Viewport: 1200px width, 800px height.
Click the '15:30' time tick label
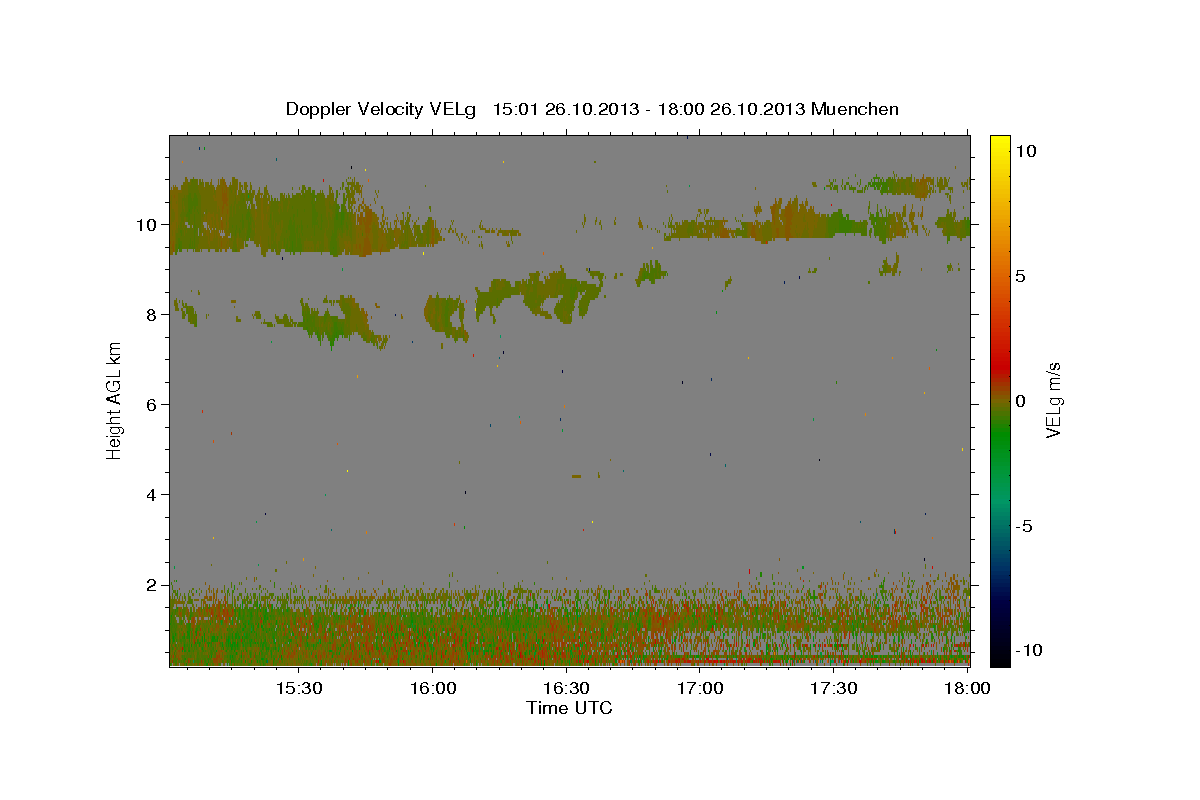[x=299, y=688]
